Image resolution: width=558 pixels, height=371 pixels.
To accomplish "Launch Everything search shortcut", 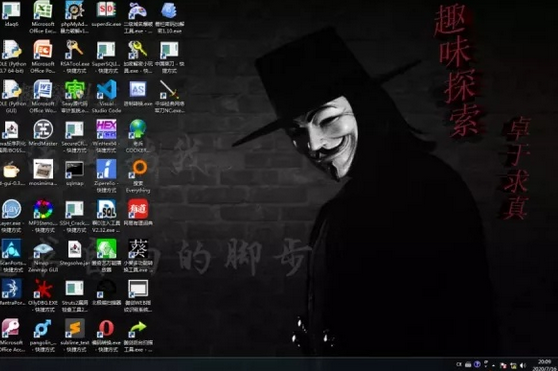I will 138,176.
